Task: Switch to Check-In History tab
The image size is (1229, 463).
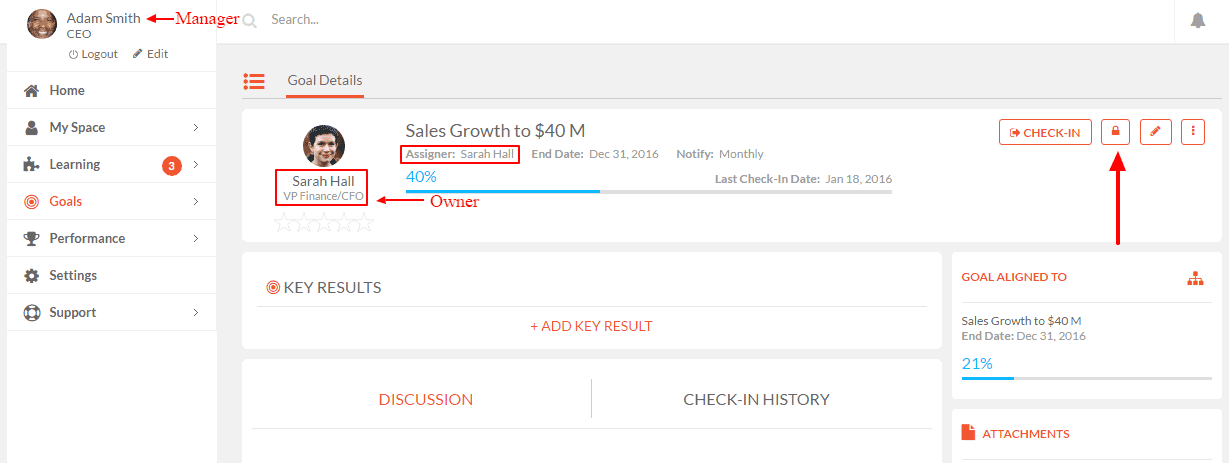Action: [756, 399]
